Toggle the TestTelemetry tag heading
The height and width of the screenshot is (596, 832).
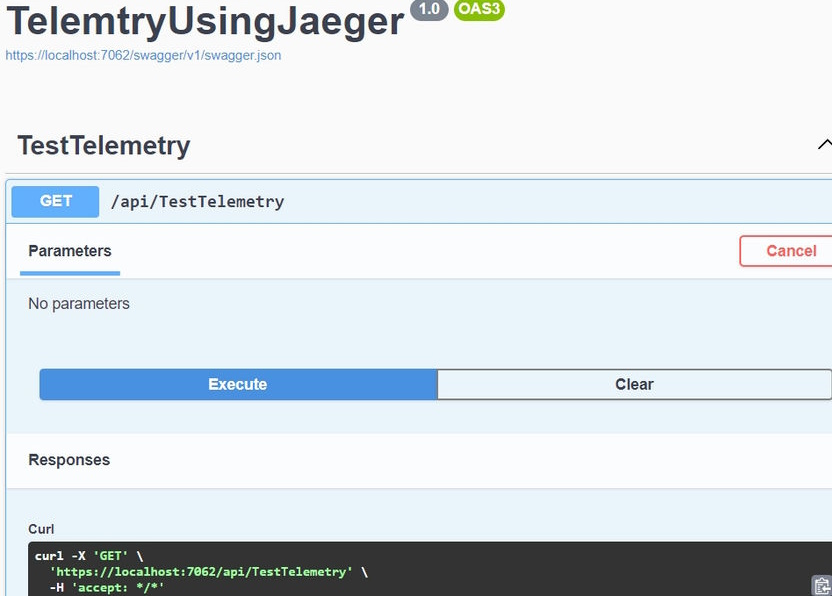tap(104, 145)
